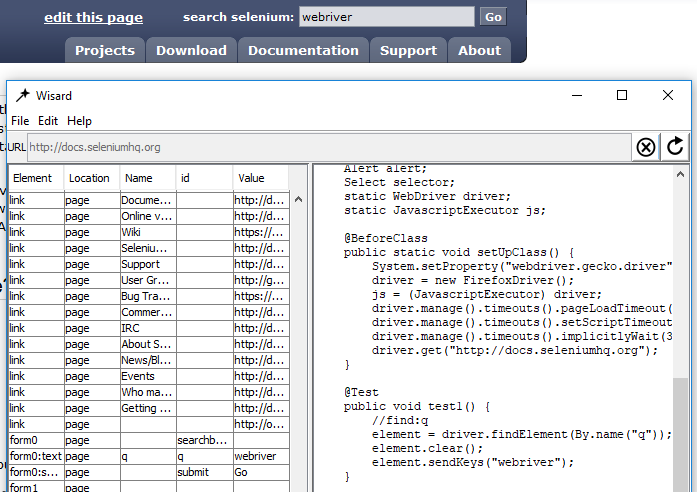
Task: Select the 'http://g...' value cell
Action: tap(261, 280)
